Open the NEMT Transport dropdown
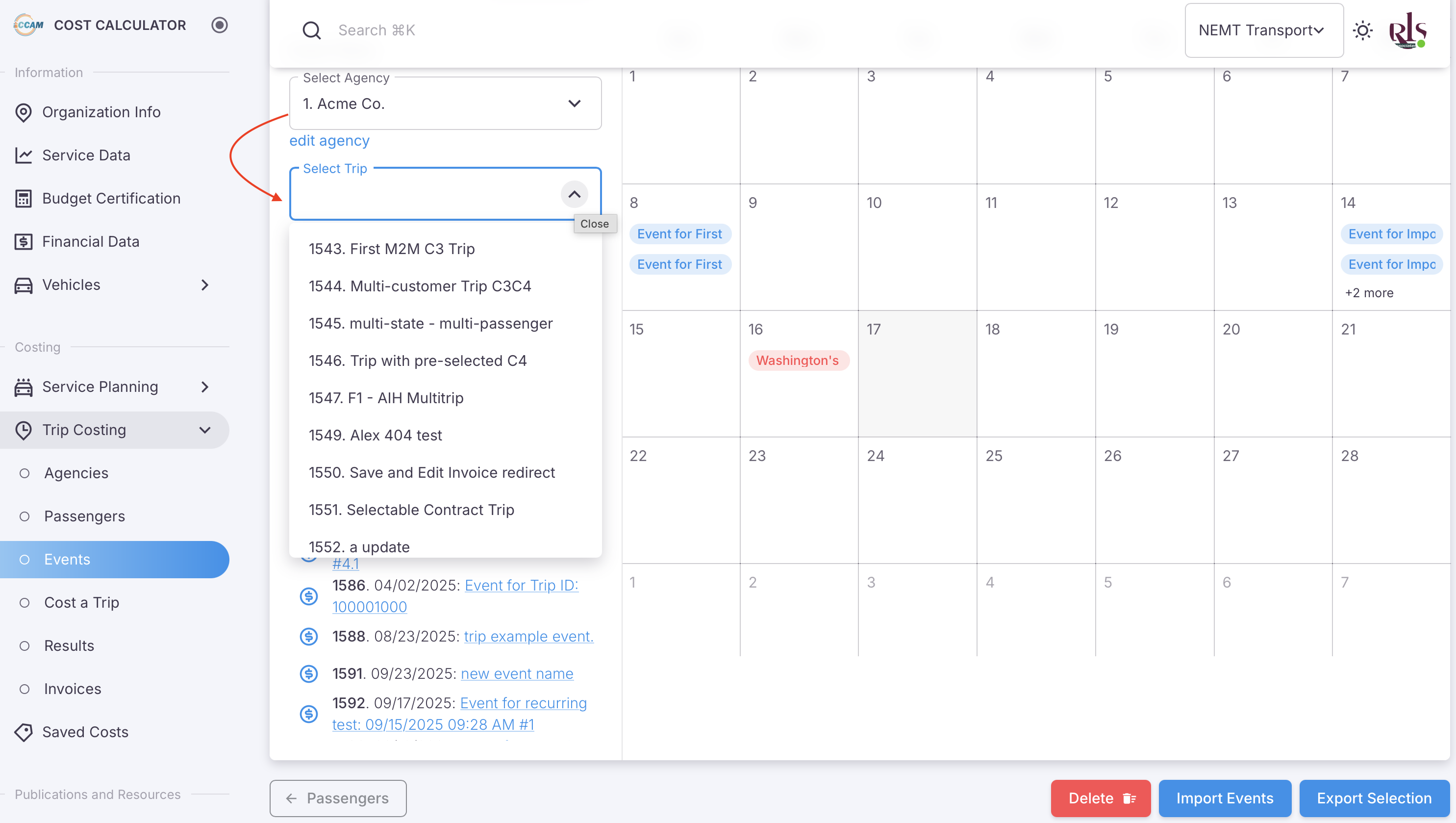The image size is (1456, 823). point(1263,30)
